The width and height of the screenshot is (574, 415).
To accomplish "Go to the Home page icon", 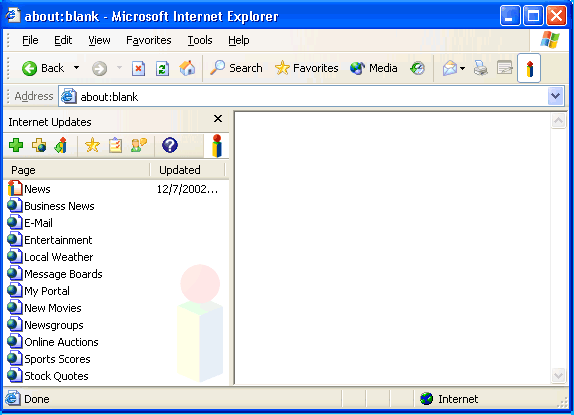I will pos(187,68).
